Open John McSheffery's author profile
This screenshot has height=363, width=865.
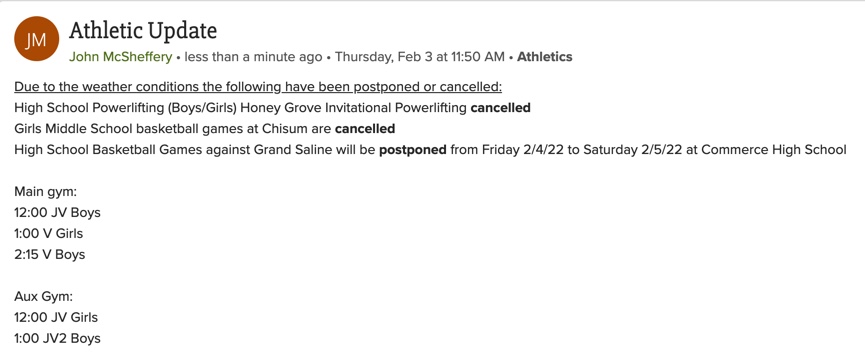point(121,57)
